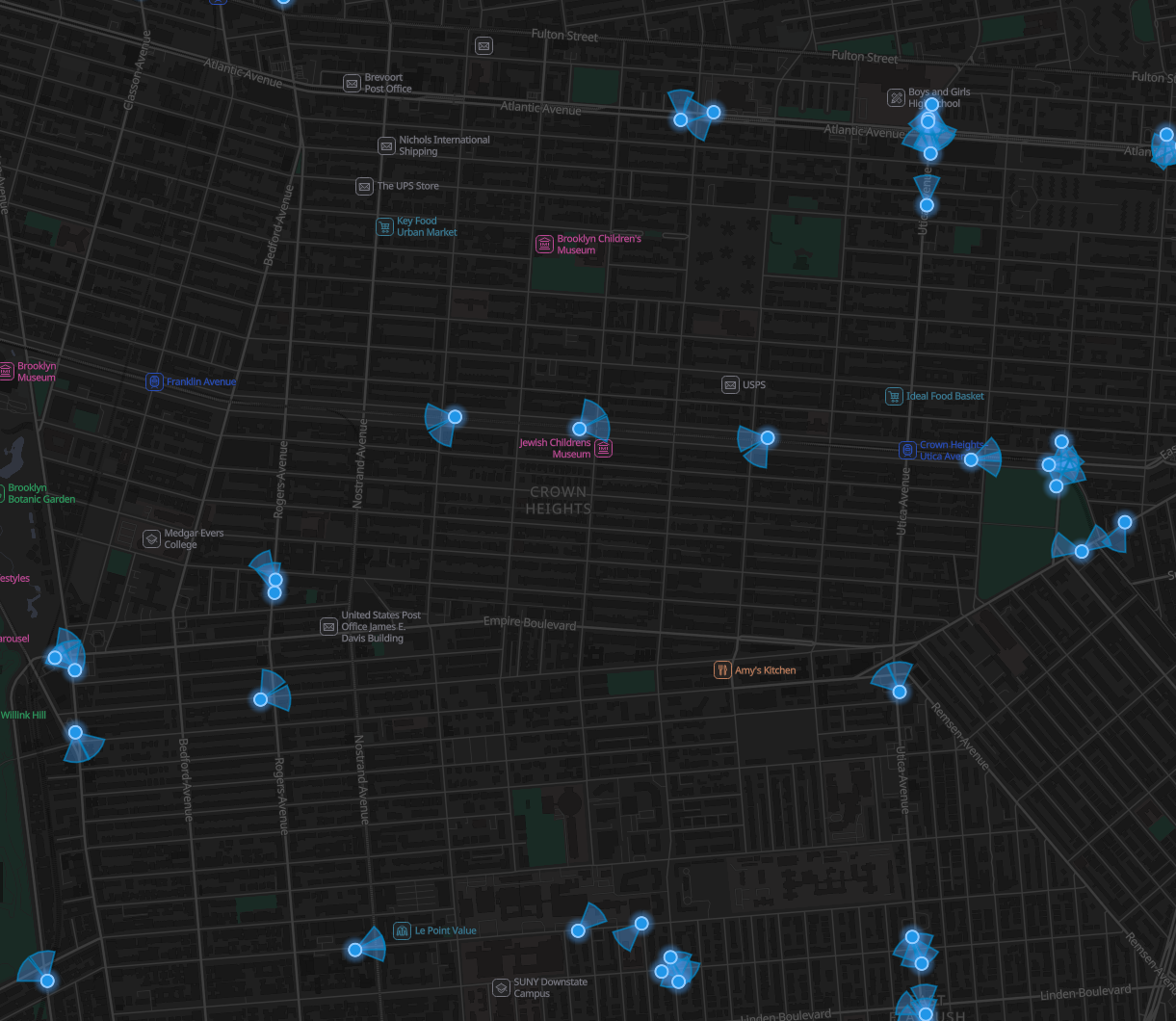Click the Amy's Kitchen text label
1176x1021 pixels.
[766, 670]
